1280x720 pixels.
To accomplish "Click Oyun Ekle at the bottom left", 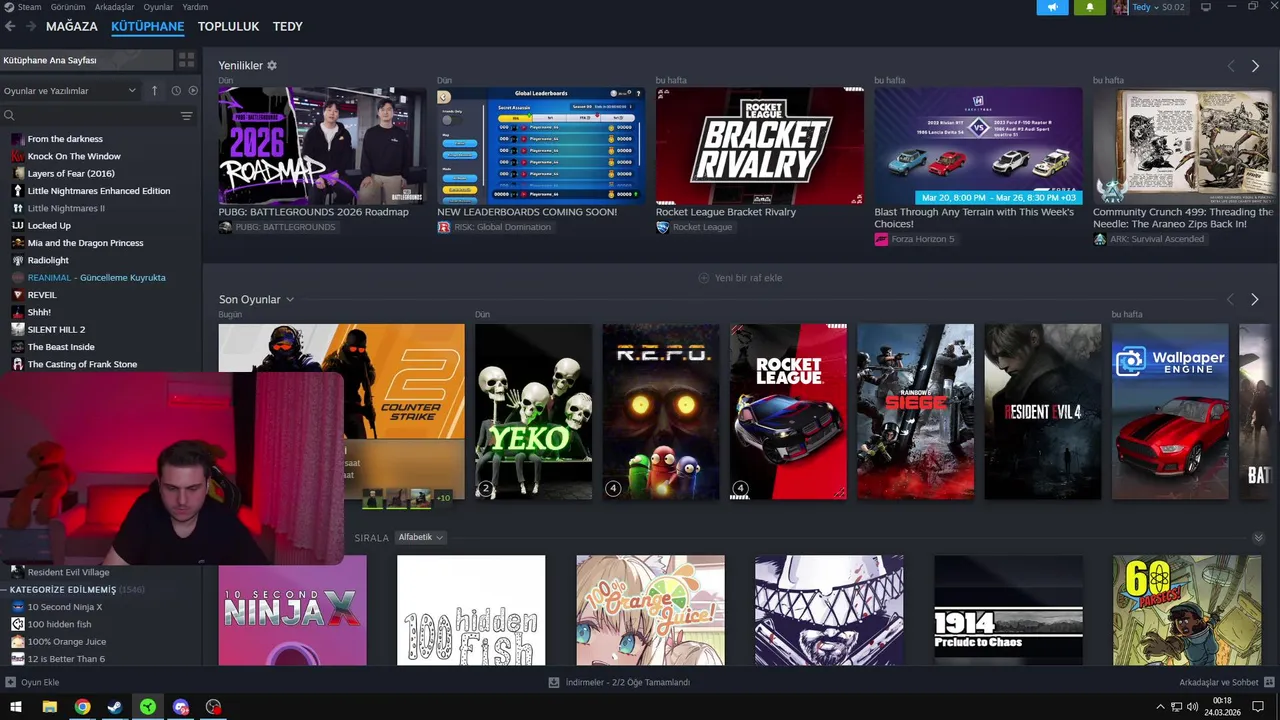I will click(x=32, y=682).
